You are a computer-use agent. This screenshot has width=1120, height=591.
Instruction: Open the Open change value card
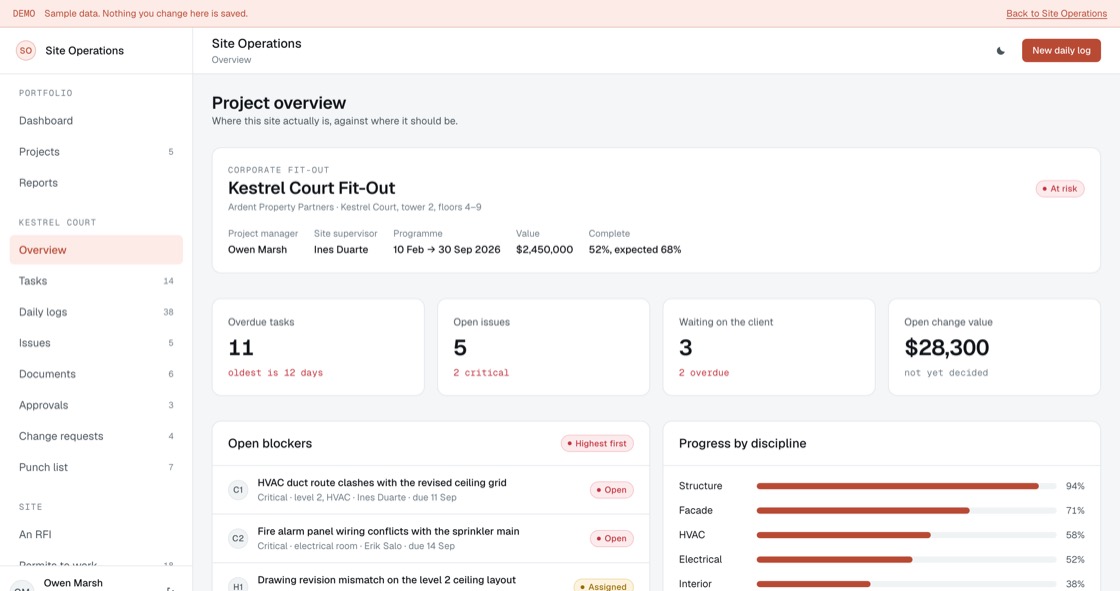point(994,347)
